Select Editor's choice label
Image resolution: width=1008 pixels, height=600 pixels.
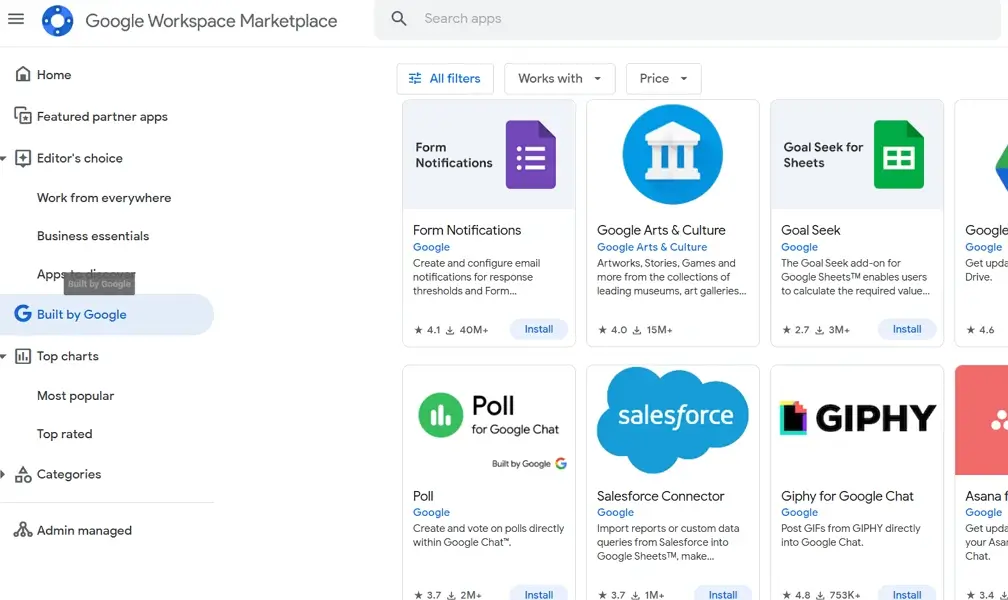80,158
